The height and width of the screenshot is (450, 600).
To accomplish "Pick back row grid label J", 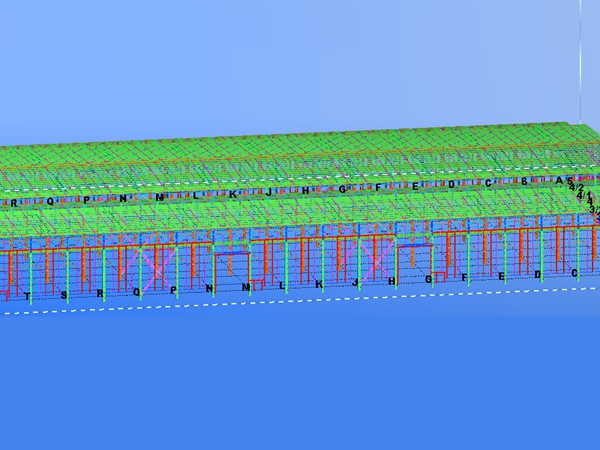I will click(x=269, y=192).
